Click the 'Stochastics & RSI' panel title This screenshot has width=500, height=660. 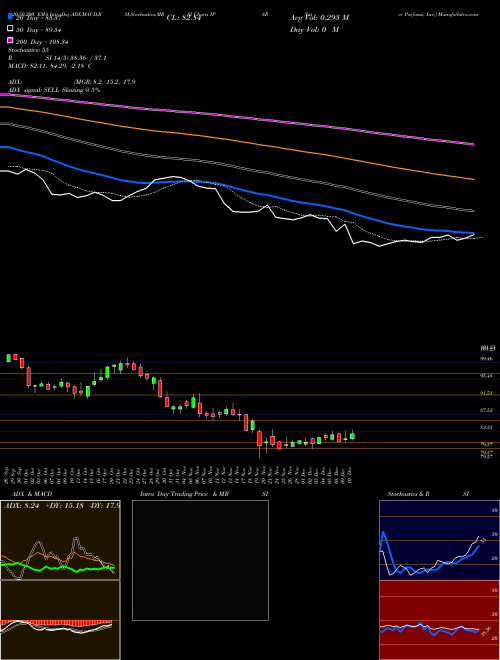pyautogui.click(x=428, y=494)
